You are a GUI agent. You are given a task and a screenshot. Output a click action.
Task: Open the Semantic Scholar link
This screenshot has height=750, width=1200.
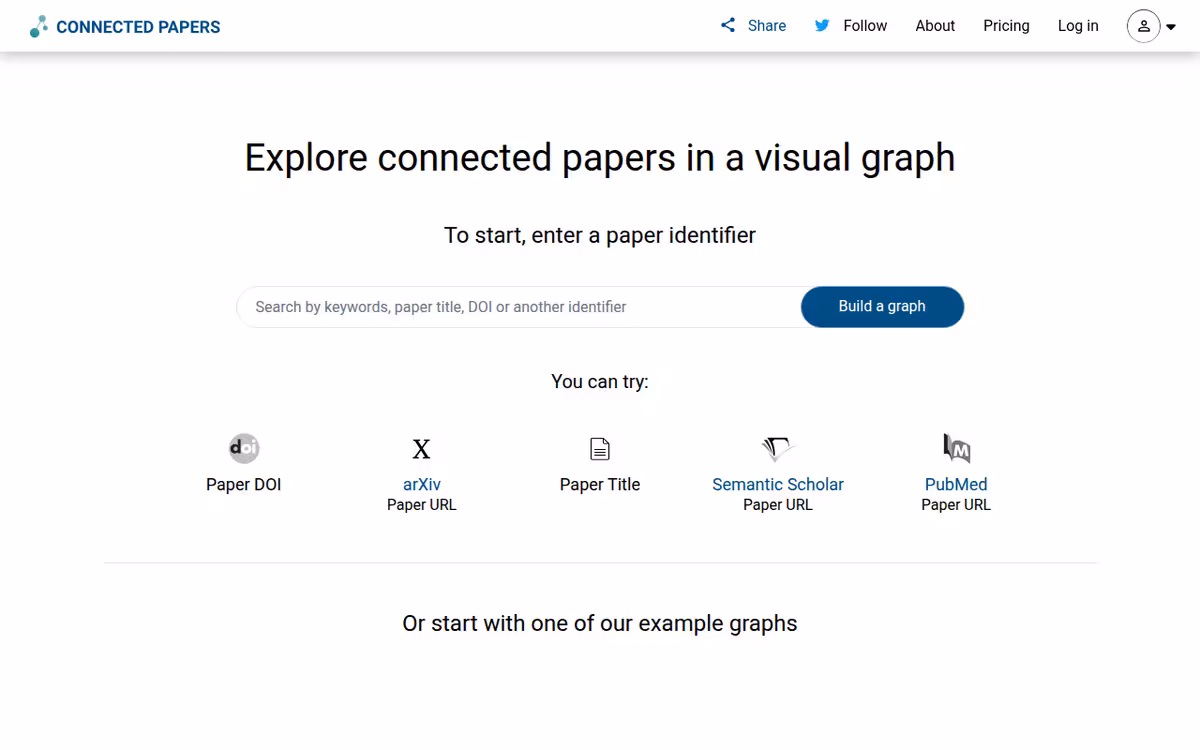tap(778, 484)
